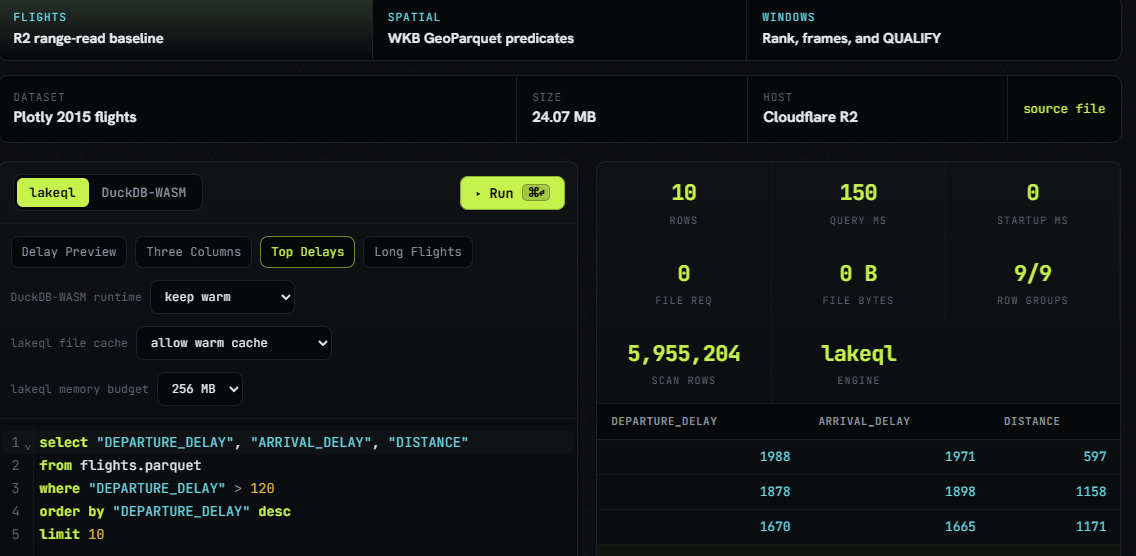
Task: Click the limit 10 code line
Action: point(71,534)
